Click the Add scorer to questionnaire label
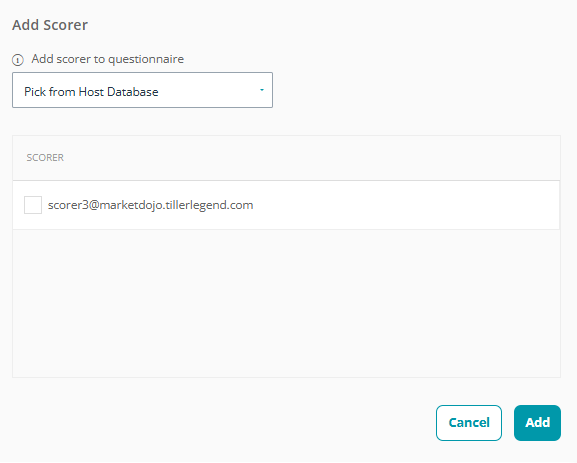 point(107,59)
